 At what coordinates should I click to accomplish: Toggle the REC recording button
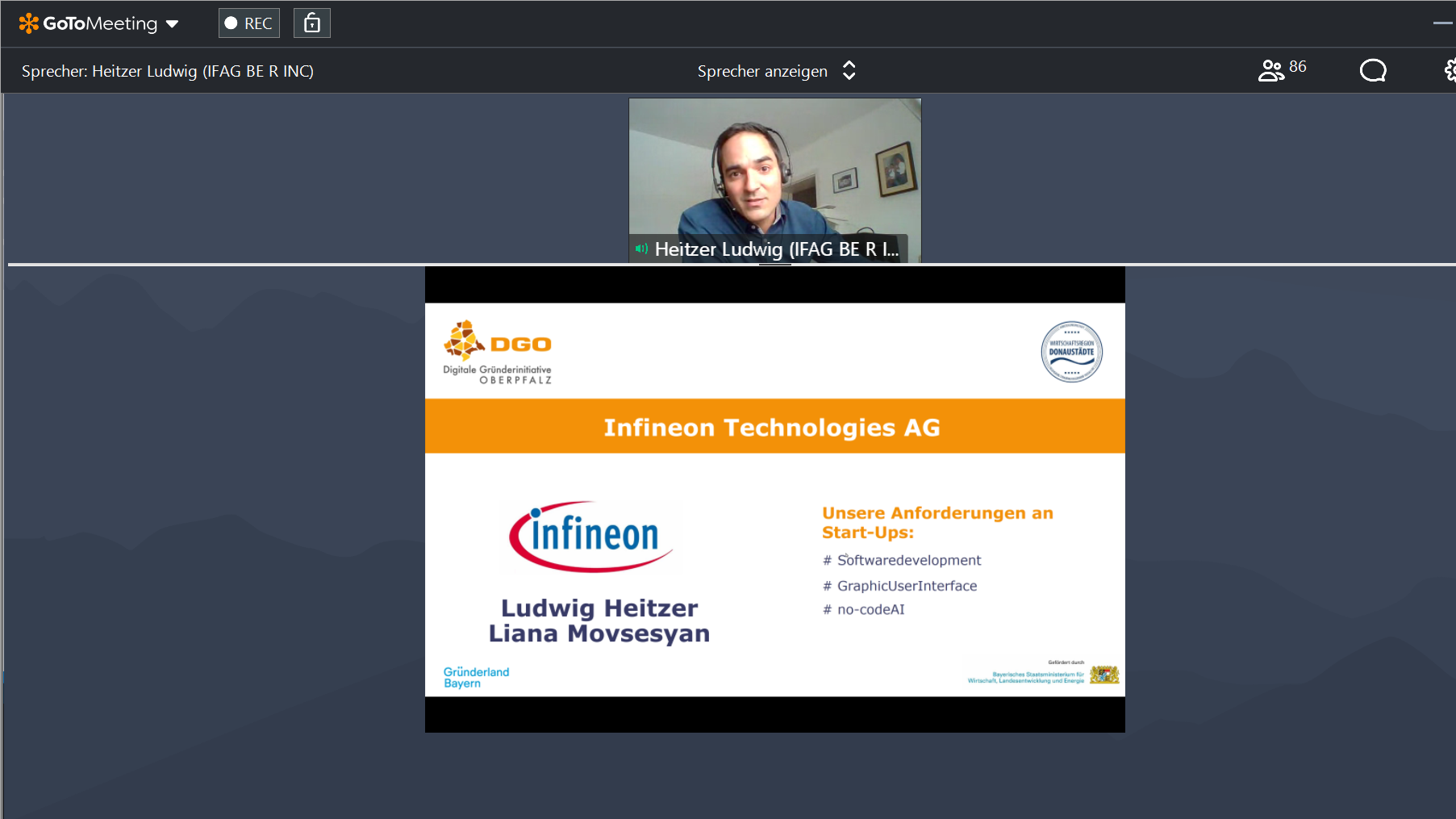tap(249, 23)
